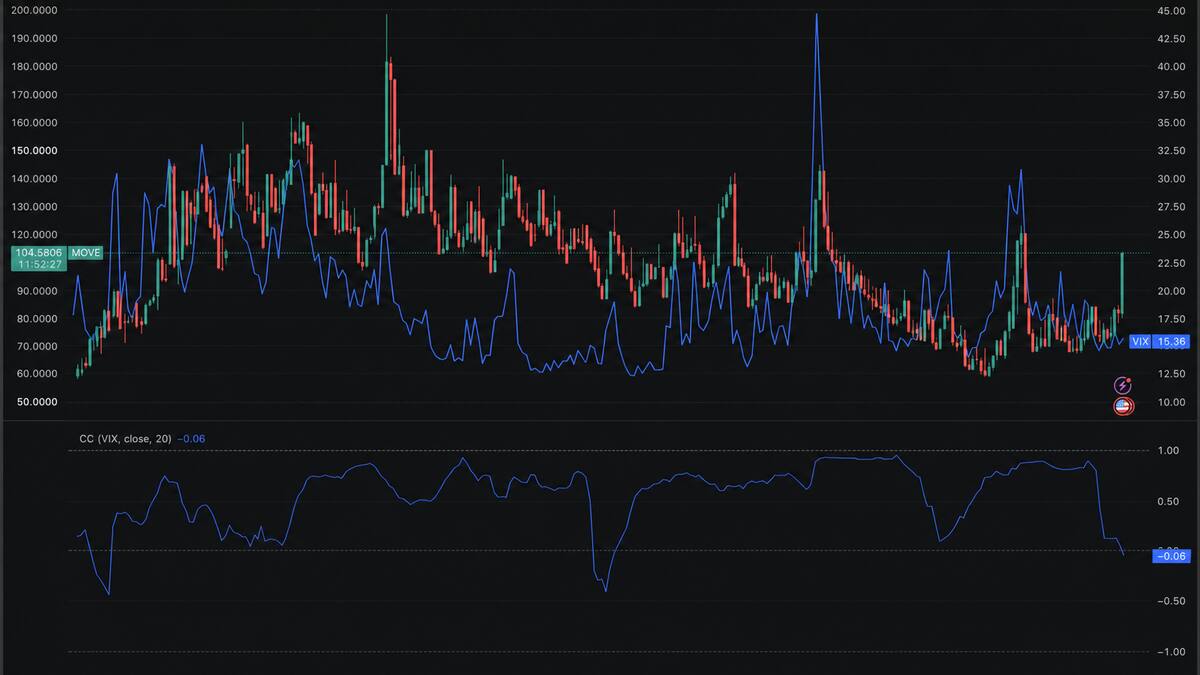Click the 0.50 correlation scale label

[x=1168, y=501]
